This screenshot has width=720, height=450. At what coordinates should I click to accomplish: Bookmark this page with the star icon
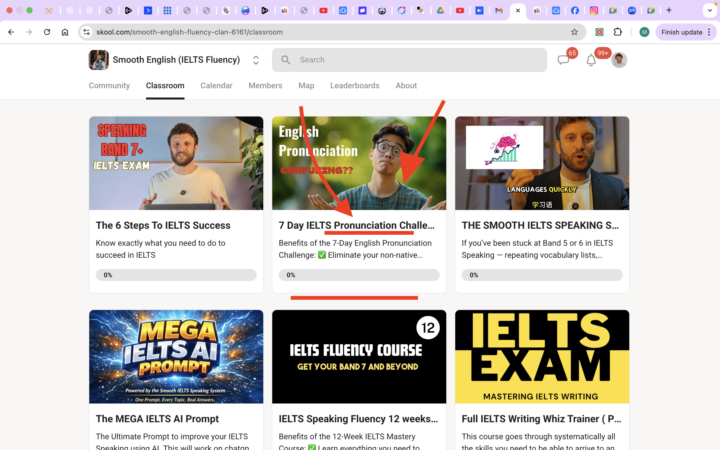point(574,32)
